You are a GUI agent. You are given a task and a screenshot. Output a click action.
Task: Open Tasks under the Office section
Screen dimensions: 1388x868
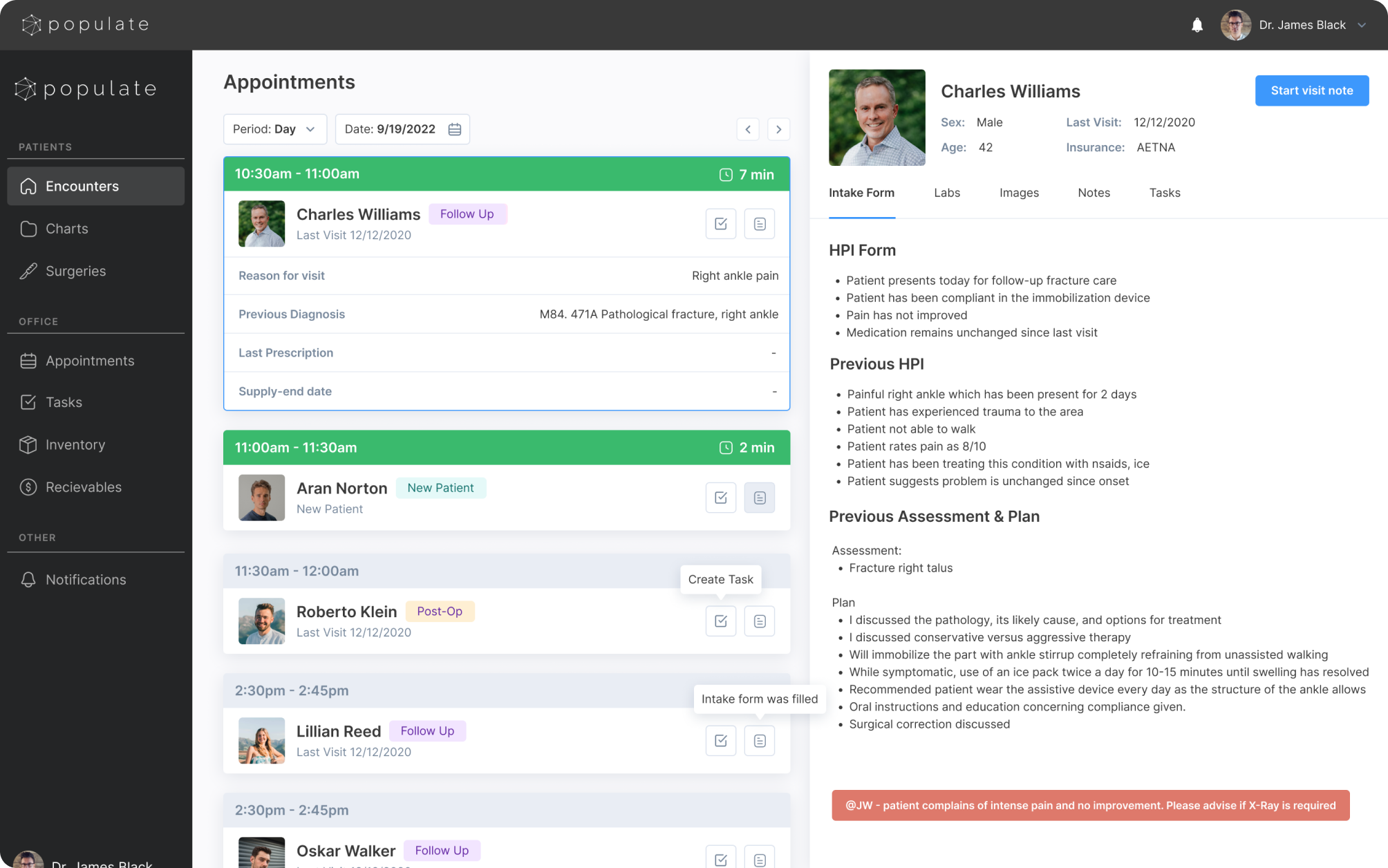click(x=64, y=402)
